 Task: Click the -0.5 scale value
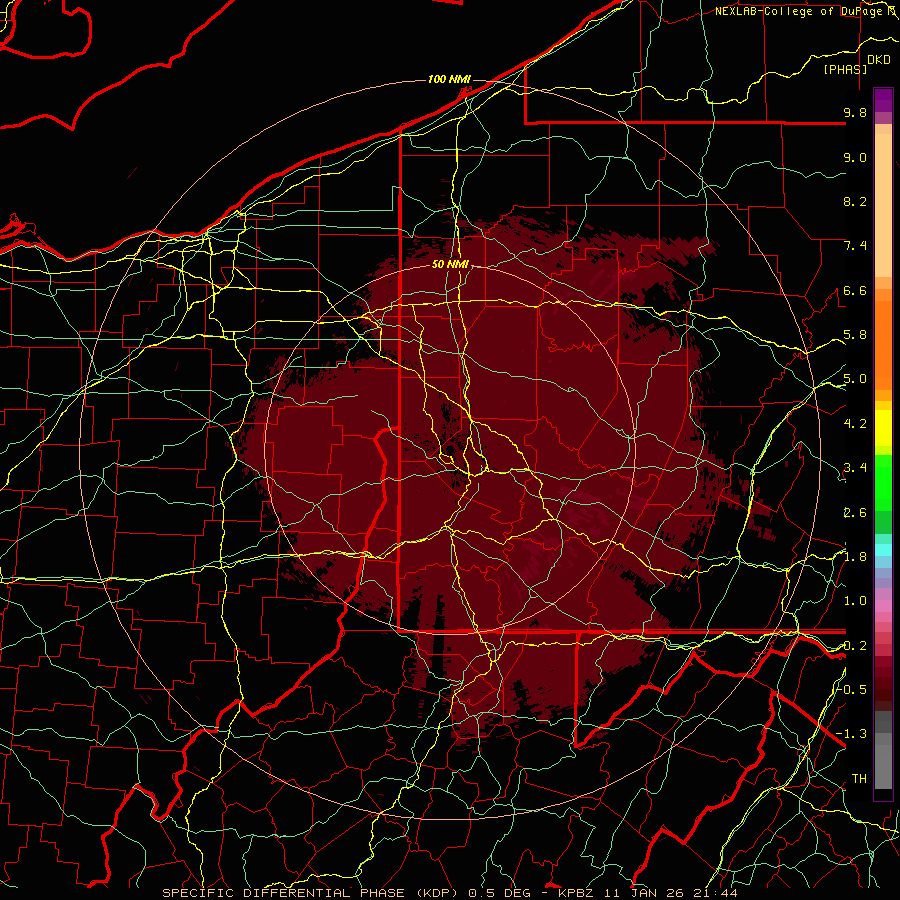click(852, 689)
